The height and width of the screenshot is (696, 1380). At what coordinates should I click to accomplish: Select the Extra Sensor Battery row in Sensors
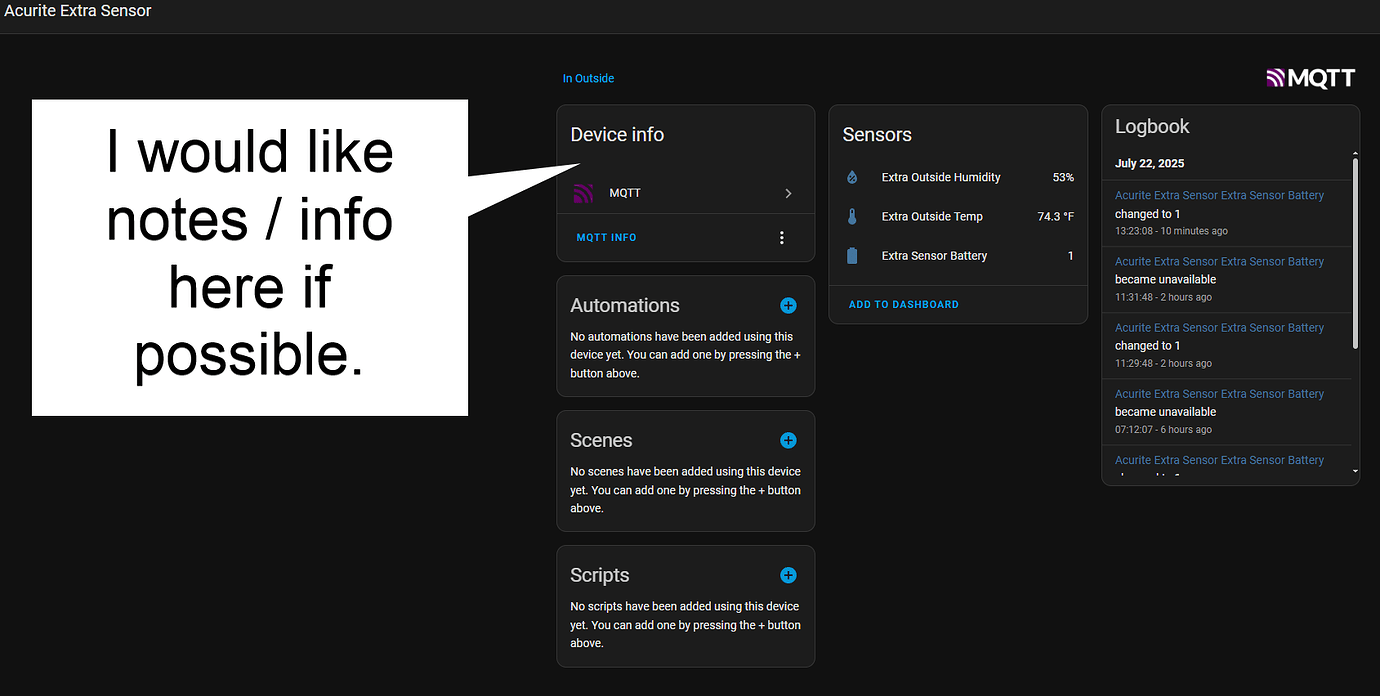[934, 255]
